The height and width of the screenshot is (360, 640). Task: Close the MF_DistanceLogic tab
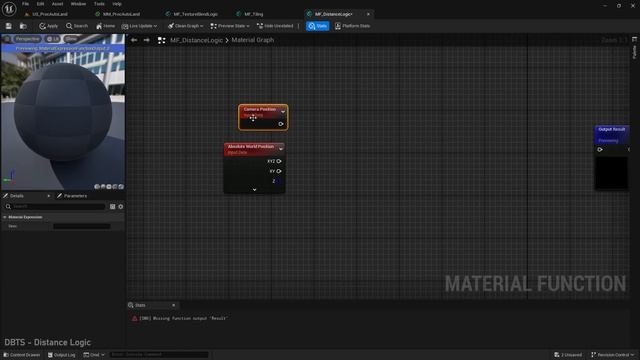click(x=368, y=14)
